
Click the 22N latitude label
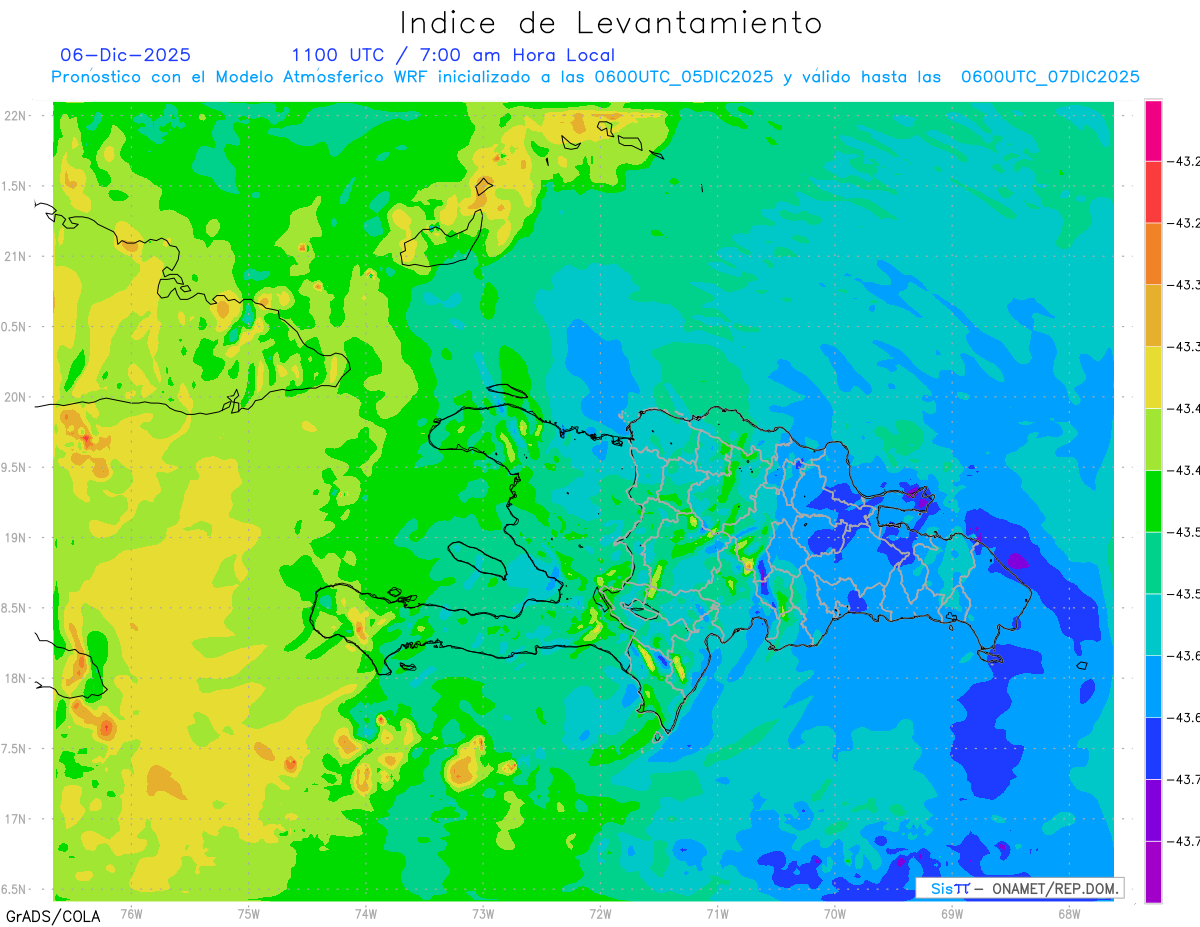tap(15, 115)
